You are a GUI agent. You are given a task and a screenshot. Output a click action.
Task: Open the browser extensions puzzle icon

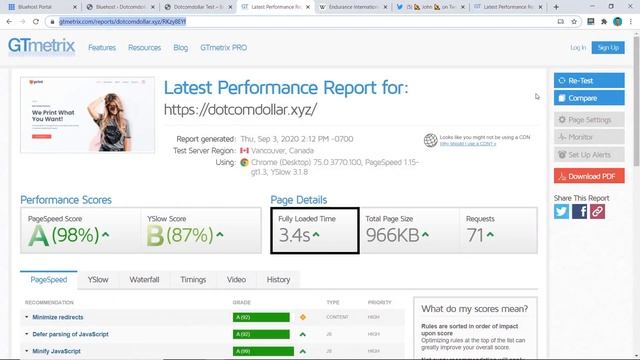pyautogui.click(x=604, y=22)
